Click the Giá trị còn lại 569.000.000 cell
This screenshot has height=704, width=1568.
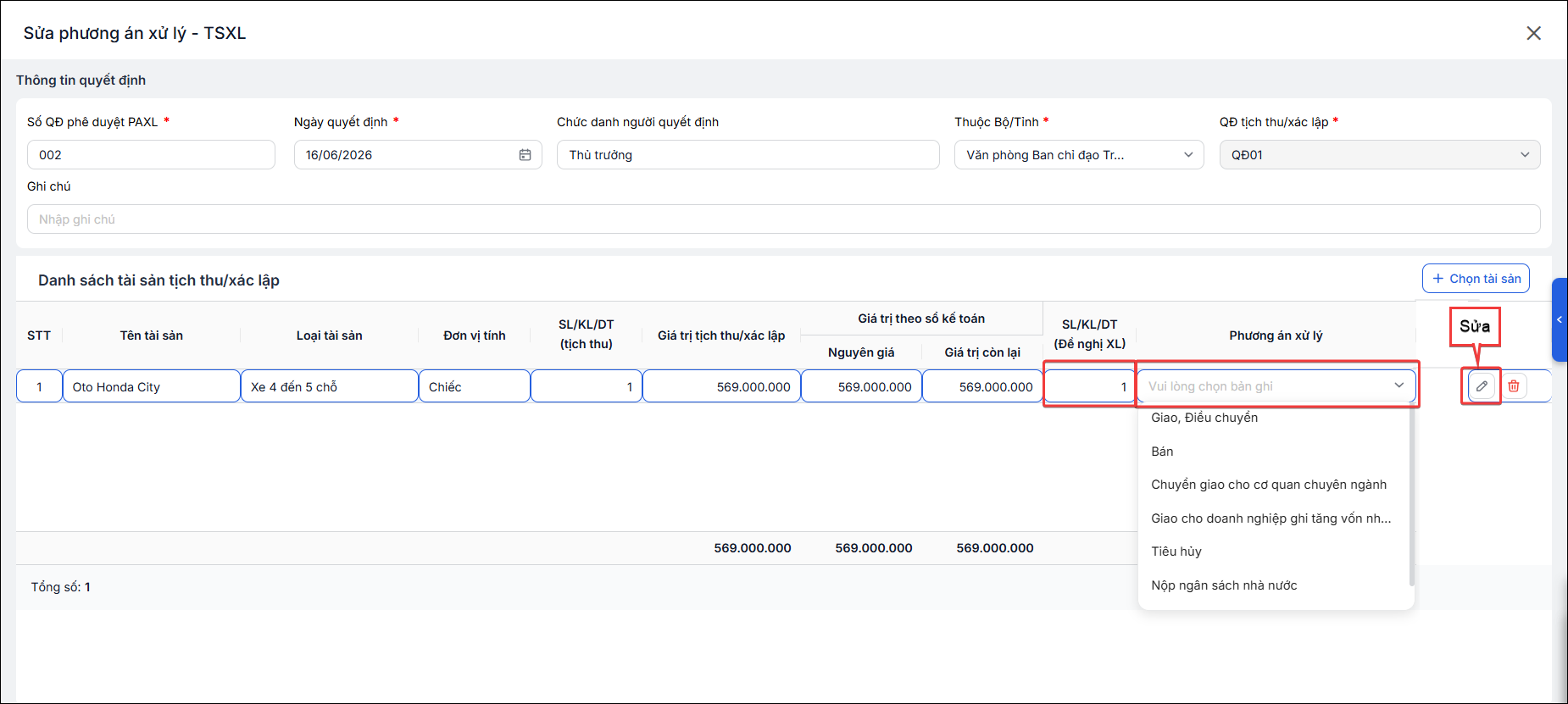pyautogui.click(x=982, y=386)
